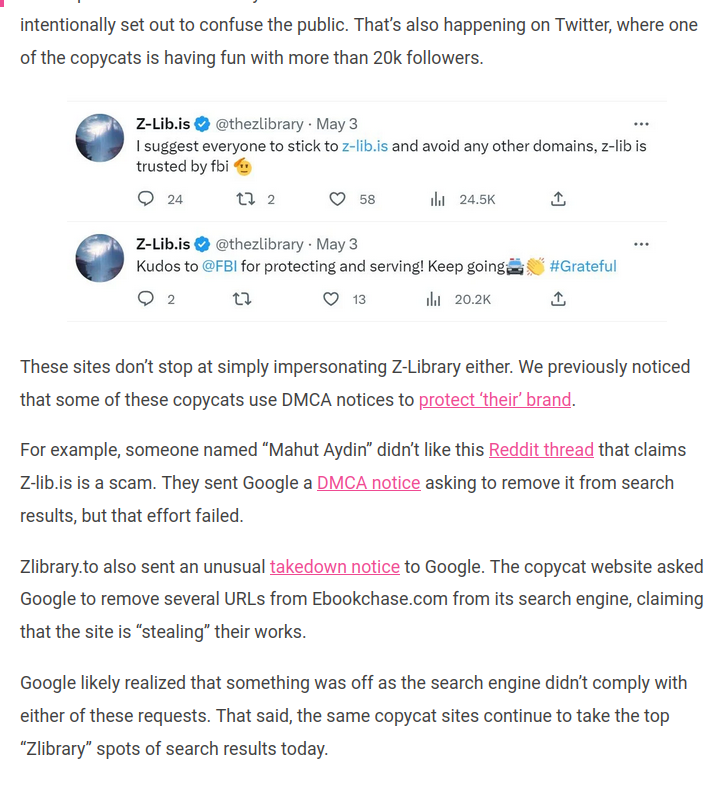Image resolution: width=725 pixels, height=785 pixels.
Task: Click the #Grateful hashtag
Action: tap(582, 266)
